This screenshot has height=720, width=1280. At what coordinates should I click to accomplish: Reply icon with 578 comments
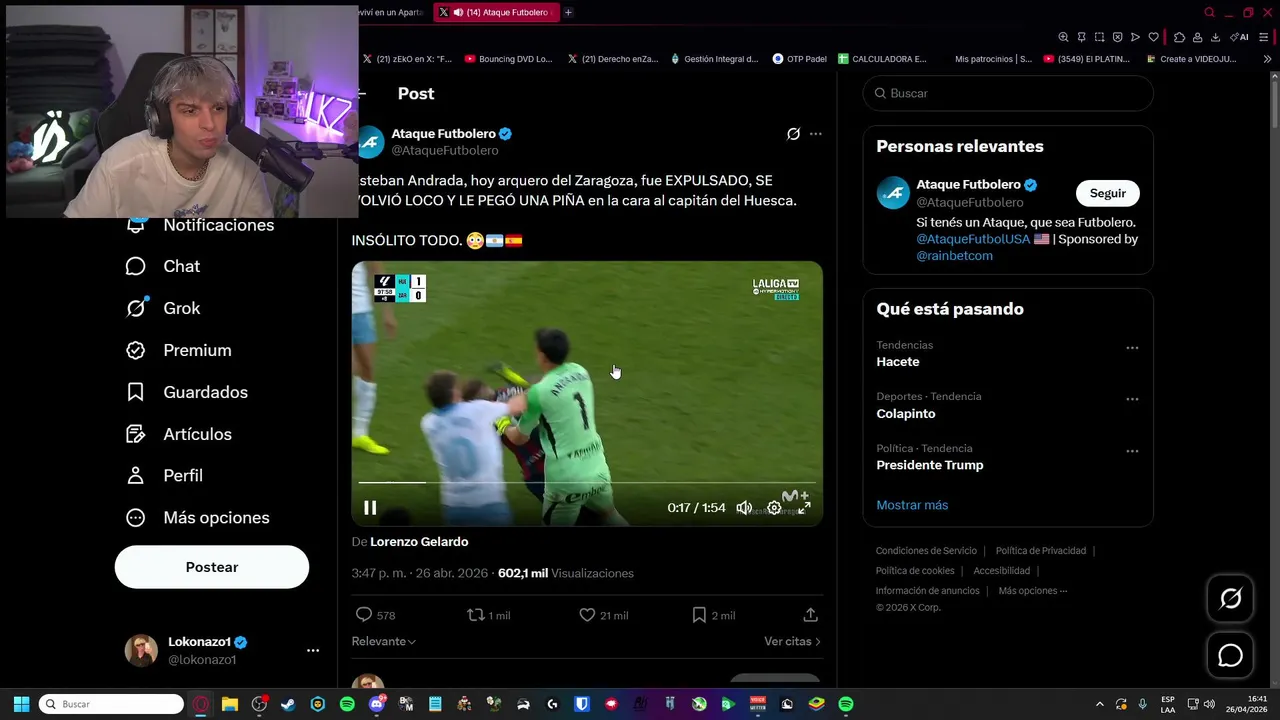(x=364, y=615)
